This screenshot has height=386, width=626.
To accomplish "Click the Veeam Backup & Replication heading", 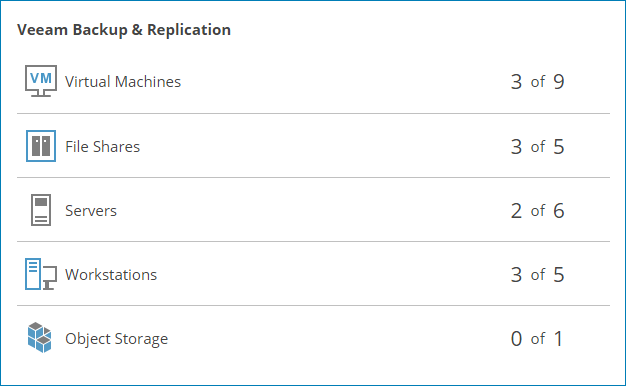I will coord(124,30).
